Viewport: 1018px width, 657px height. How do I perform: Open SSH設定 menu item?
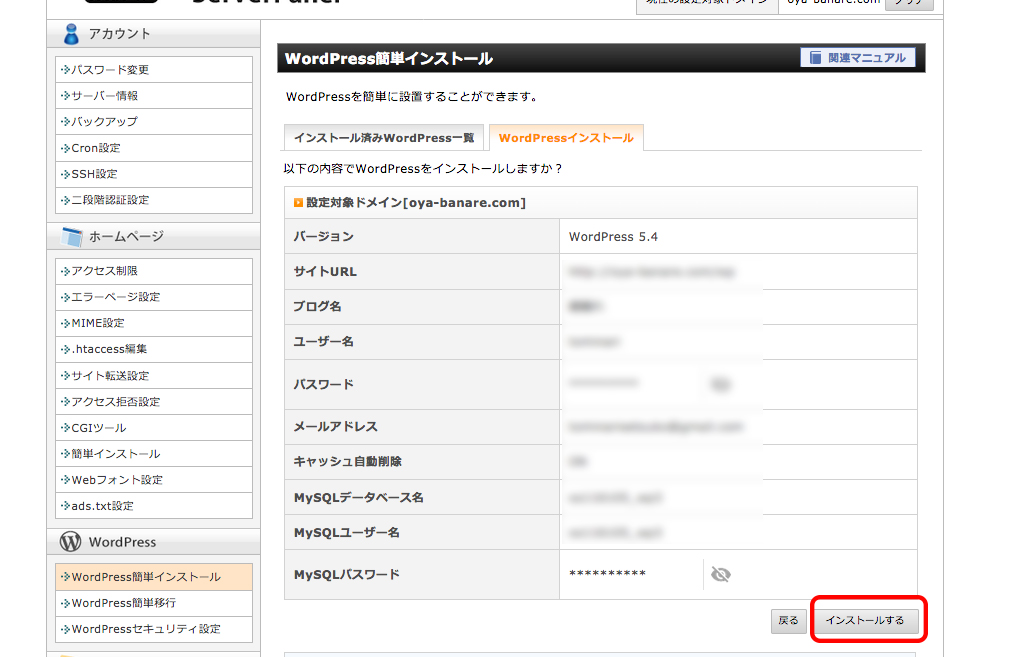(x=154, y=174)
